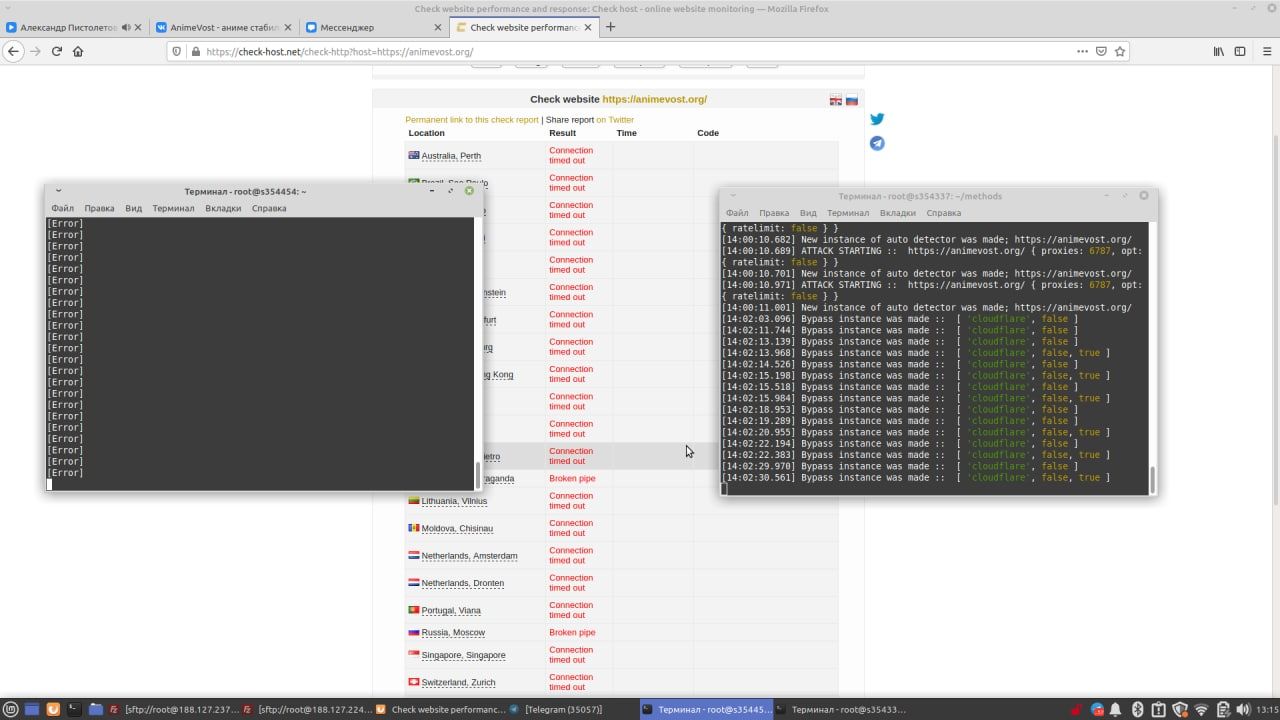Open the on Twitter share link
The width and height of the screenshot is (1280, 720).
(x=615, y=120)
